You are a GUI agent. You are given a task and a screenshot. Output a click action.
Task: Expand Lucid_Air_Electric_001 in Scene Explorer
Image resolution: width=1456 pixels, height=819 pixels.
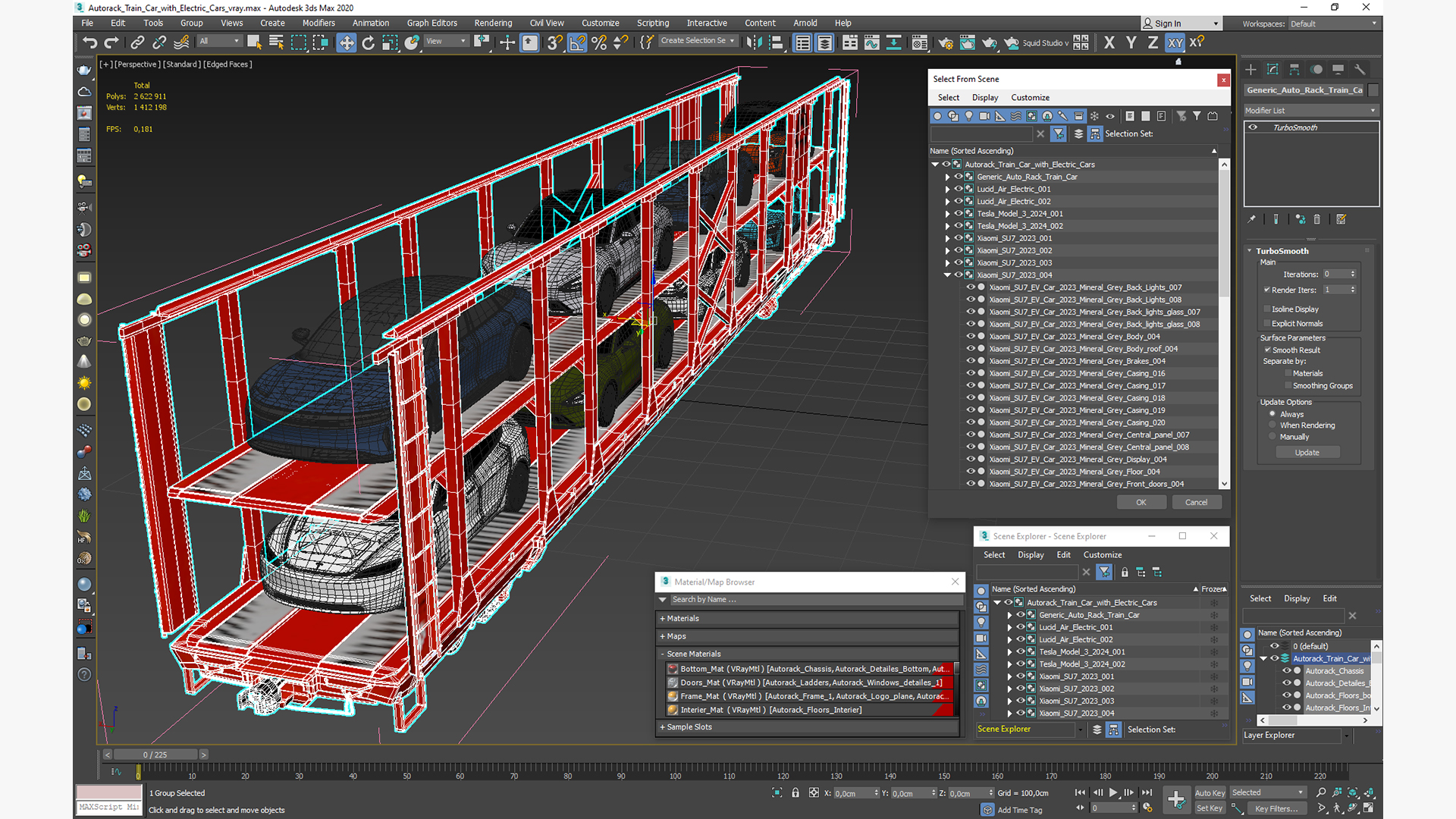click(1010, 627)
